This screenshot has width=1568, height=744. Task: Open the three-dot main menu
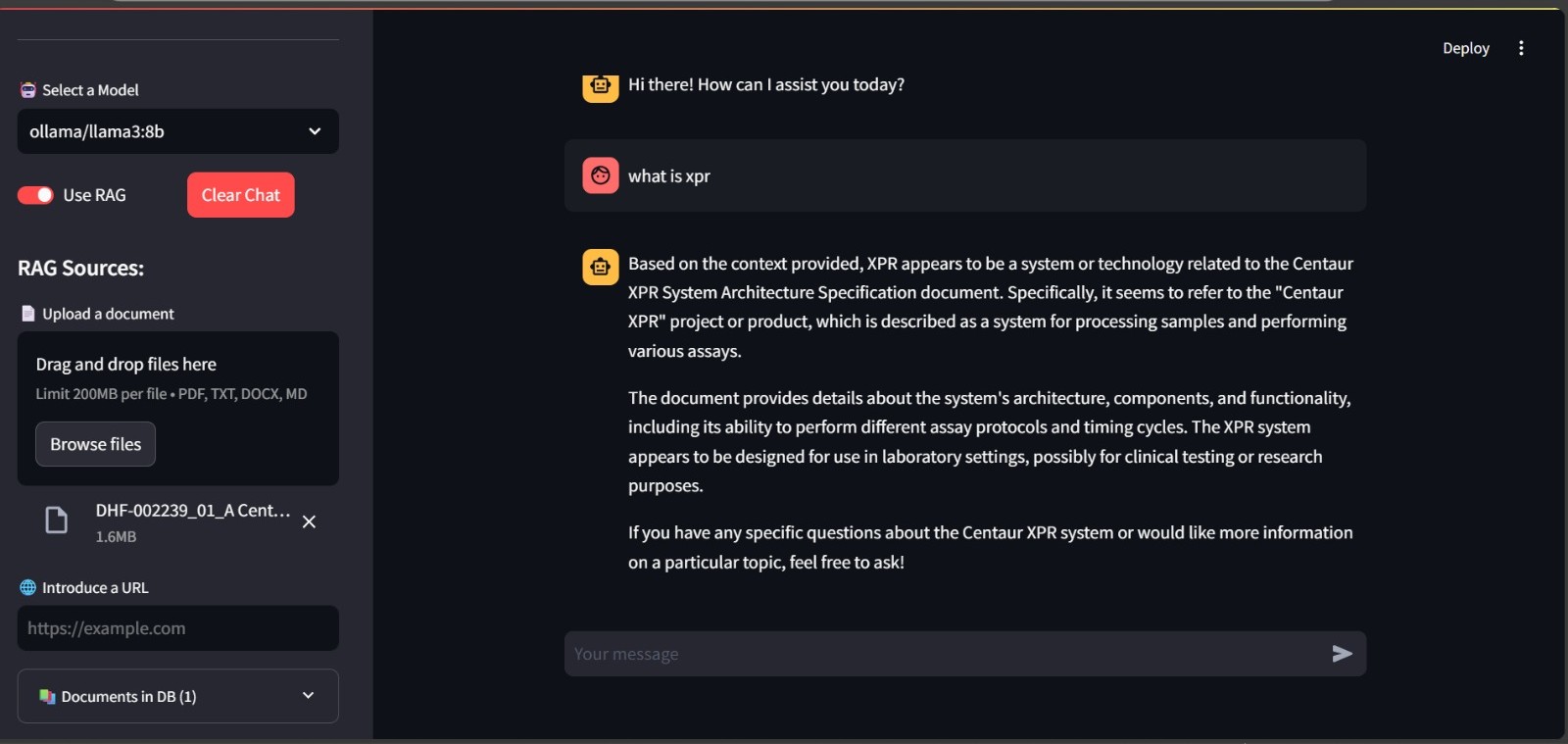(1521, 48)
